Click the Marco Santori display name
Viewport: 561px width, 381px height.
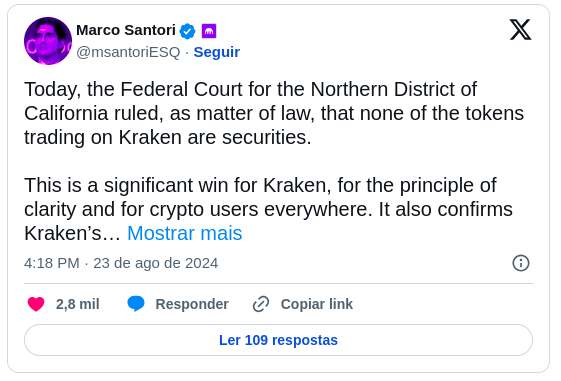[126, 30]
